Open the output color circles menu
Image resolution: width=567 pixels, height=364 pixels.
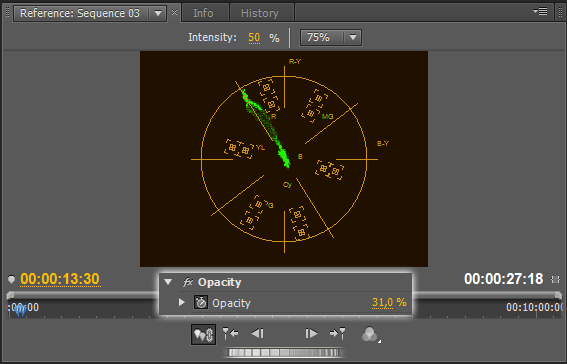tap(371, 334)
